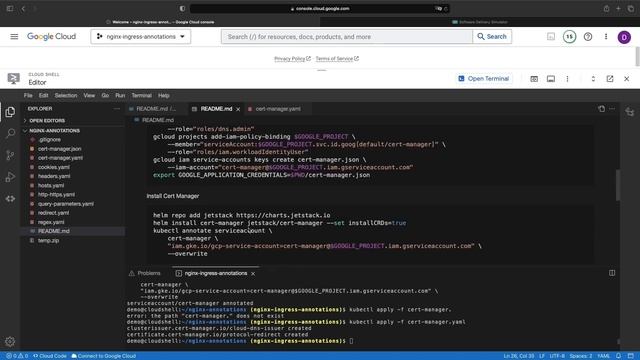Open Cloud Shell more options menu

click(567, 79)
